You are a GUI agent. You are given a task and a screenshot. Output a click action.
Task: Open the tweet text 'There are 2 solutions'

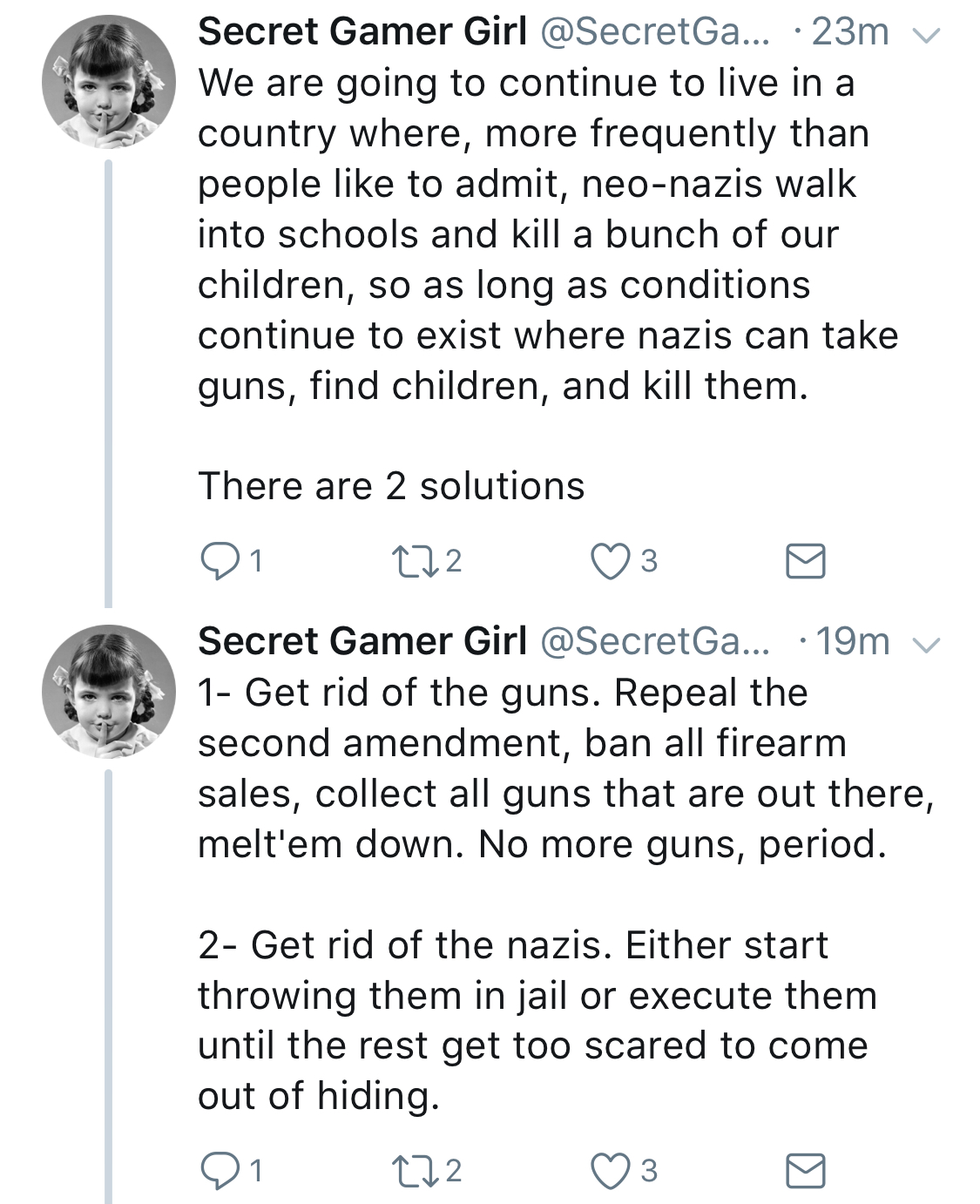click(391, 486)
